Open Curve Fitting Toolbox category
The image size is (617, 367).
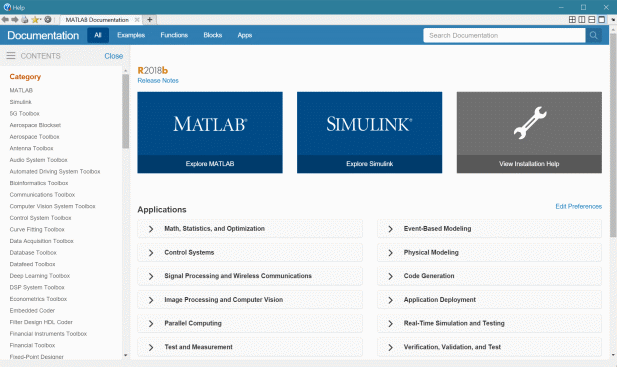point(37,229)
